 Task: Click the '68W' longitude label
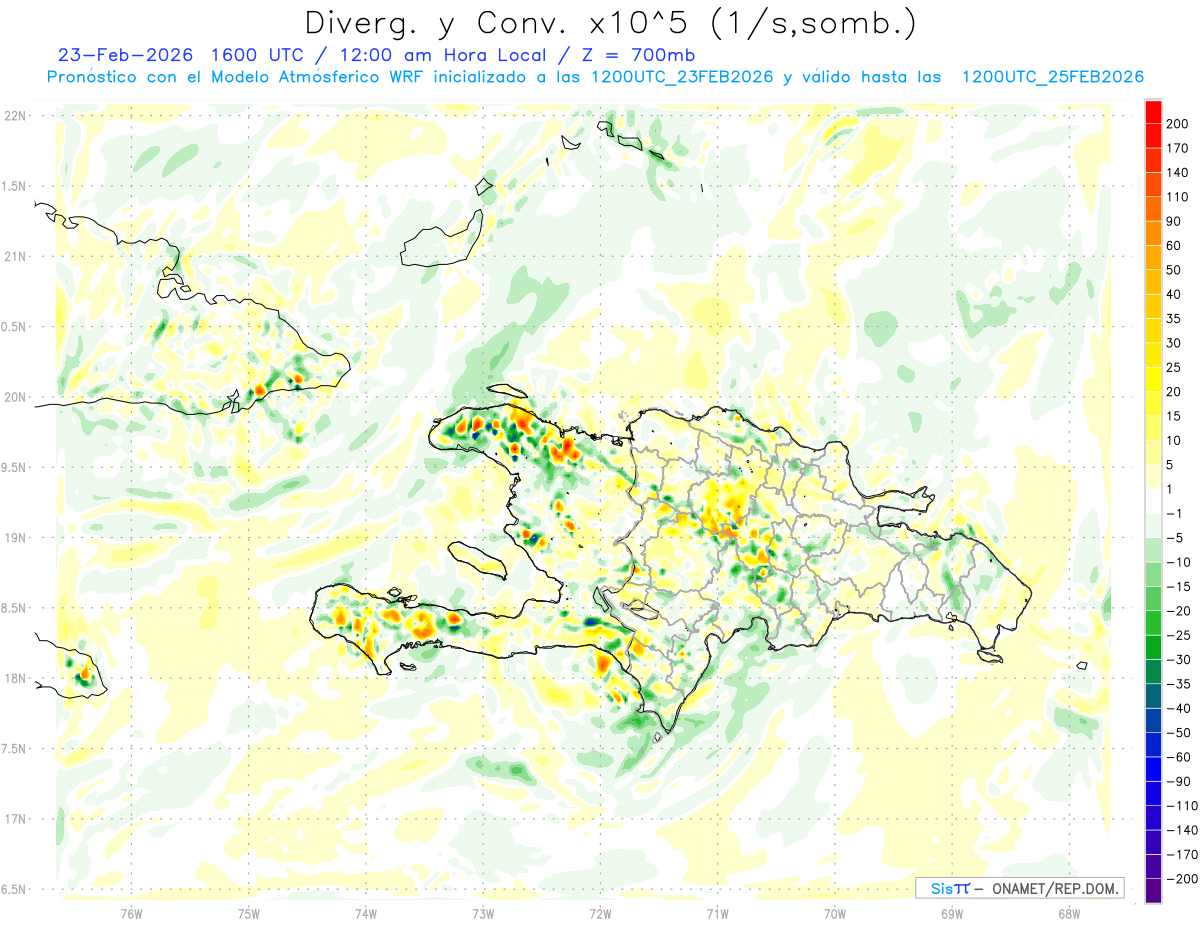[1069, 913]
